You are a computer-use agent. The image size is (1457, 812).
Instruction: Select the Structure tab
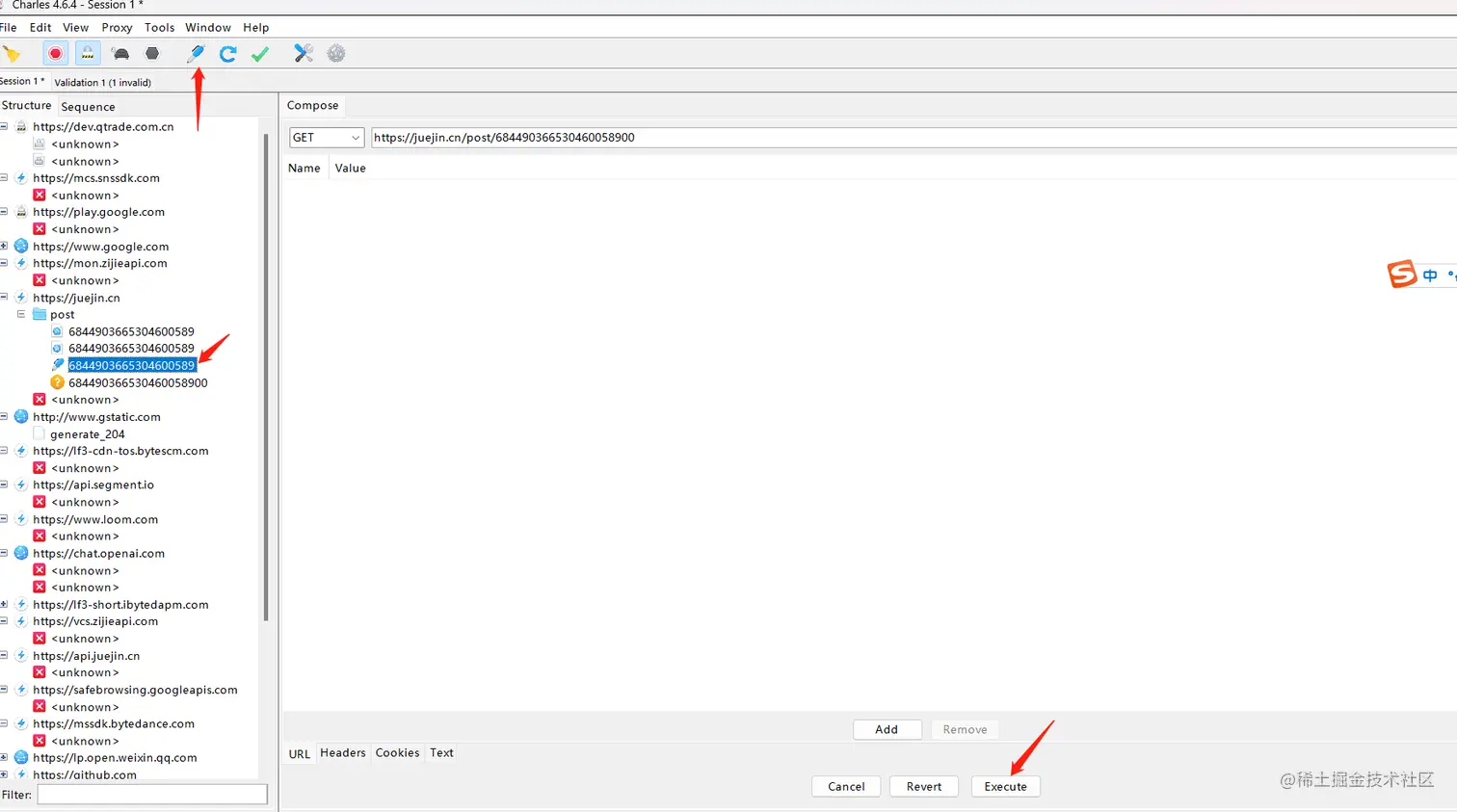pos(26,106)
